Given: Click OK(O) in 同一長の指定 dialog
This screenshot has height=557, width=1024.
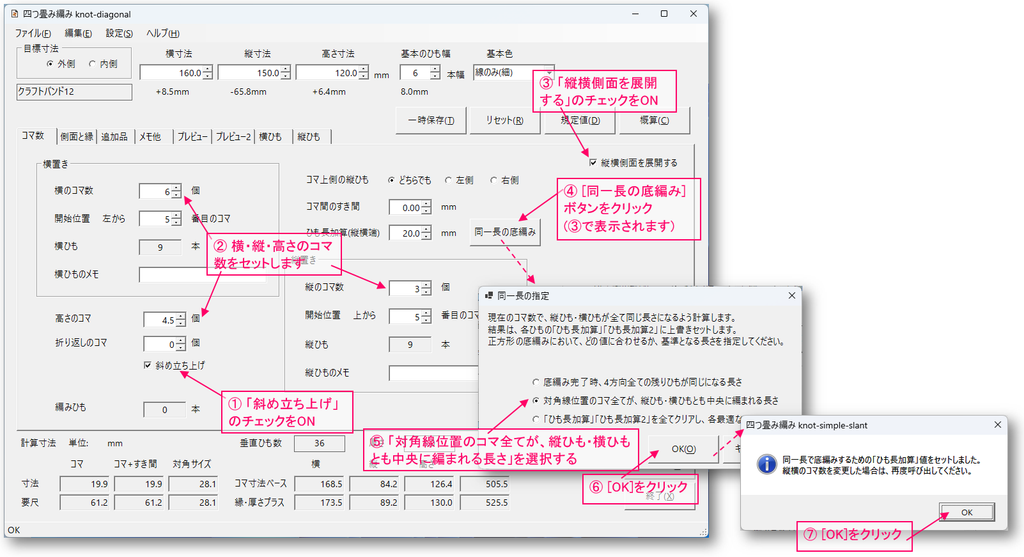Looking at the screenshot, I should click(683, 449).
